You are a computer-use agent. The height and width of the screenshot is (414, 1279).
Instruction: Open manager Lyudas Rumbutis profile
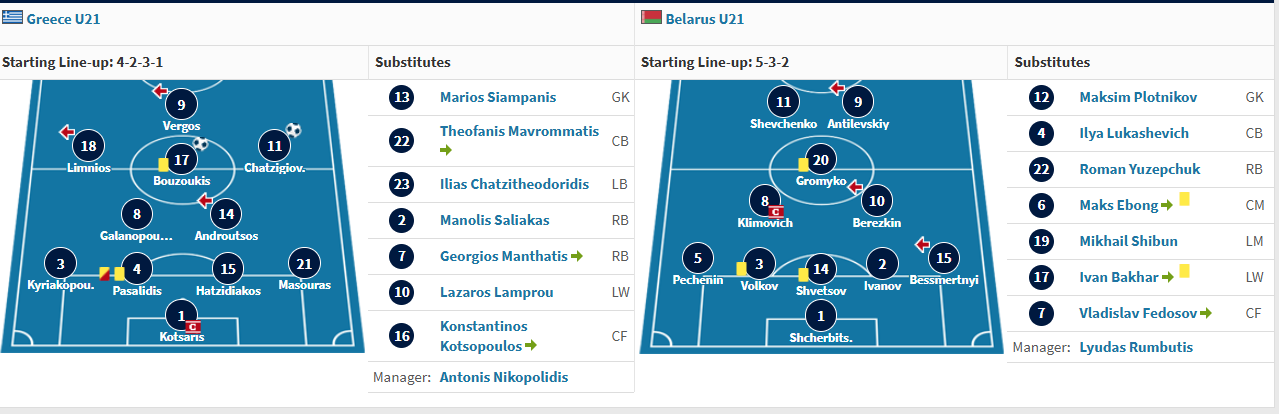1136,348
